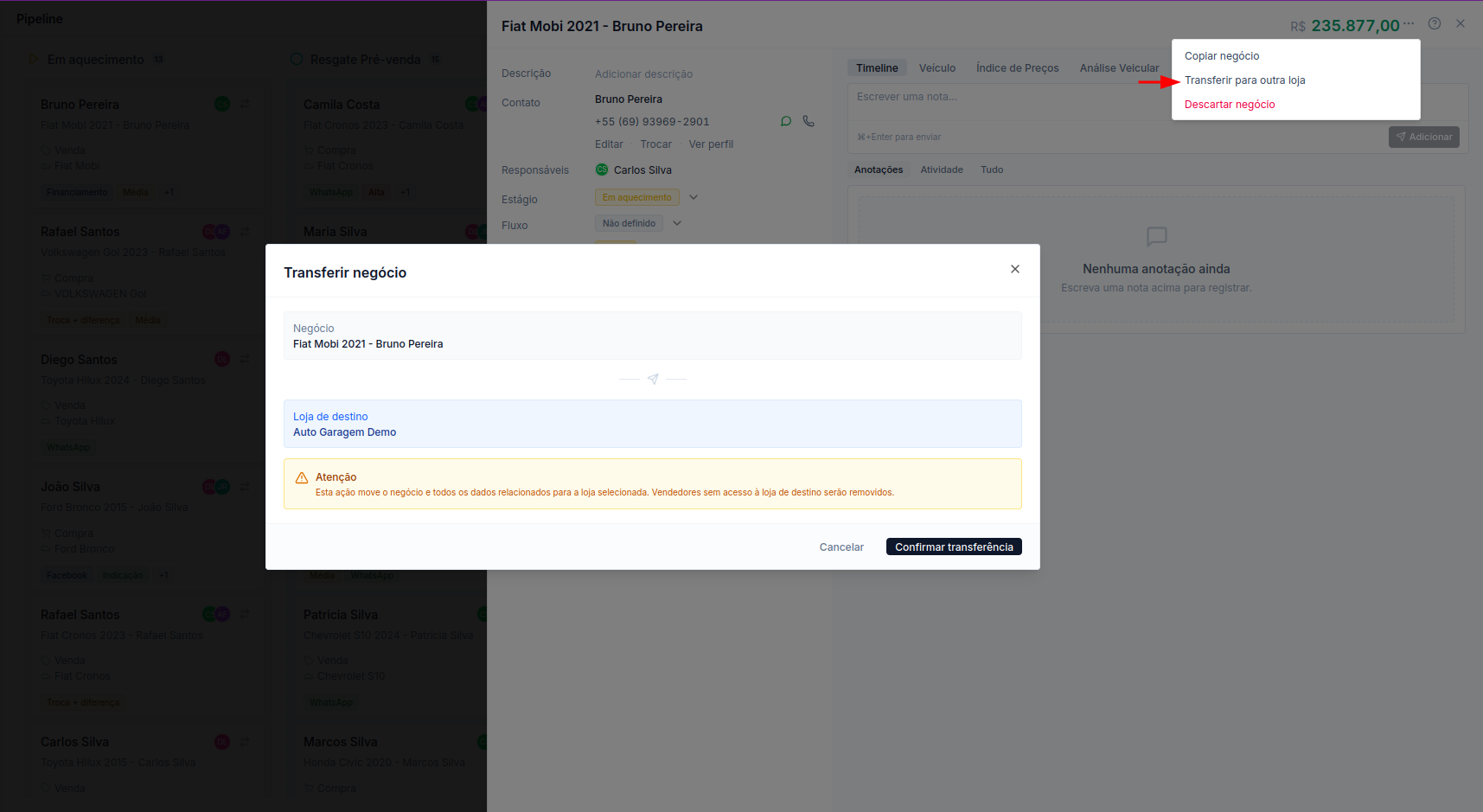Show the Tudo filter tab
The width and height of the screenshot is (1483, 812).
(x=992, y=169)
